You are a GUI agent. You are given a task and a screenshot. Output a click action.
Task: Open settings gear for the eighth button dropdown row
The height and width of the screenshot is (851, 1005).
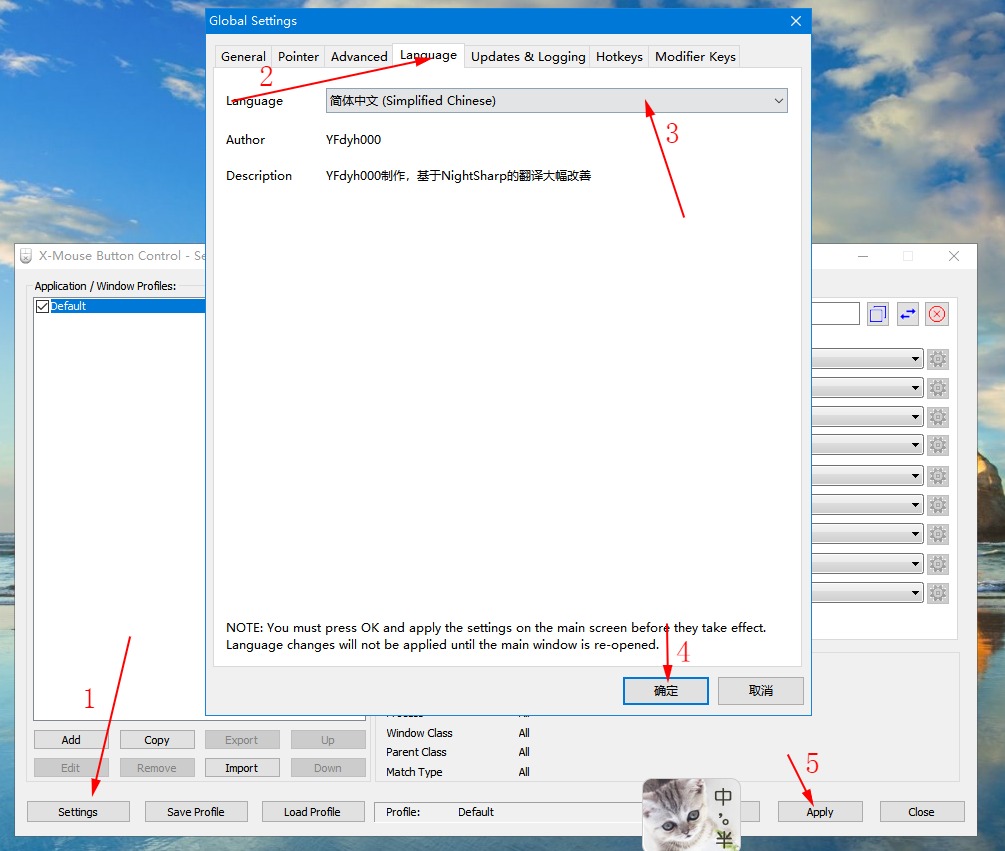pos(938,564)
